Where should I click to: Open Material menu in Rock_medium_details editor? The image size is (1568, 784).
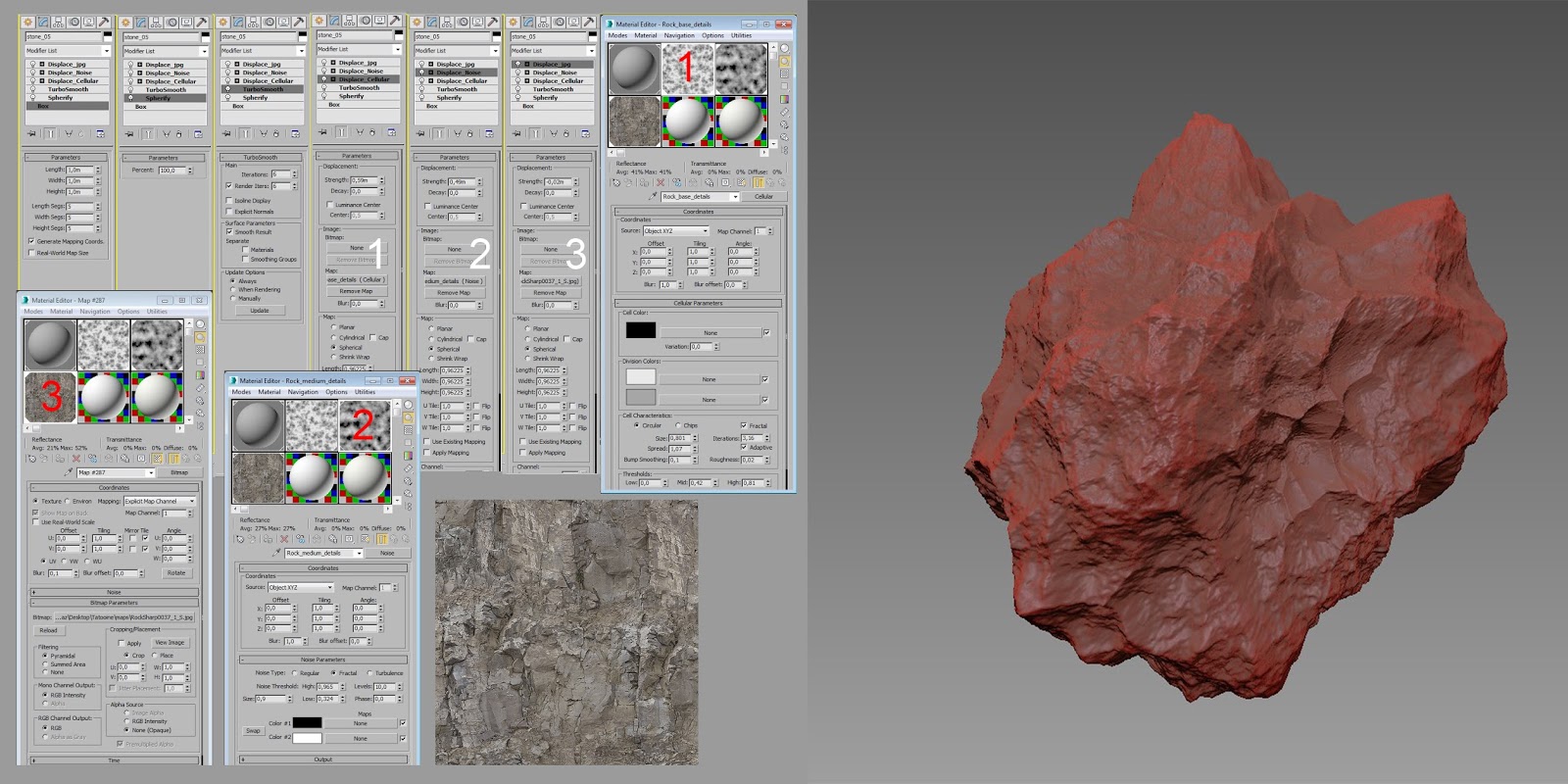pyautogui.click(x=269, y=392)
